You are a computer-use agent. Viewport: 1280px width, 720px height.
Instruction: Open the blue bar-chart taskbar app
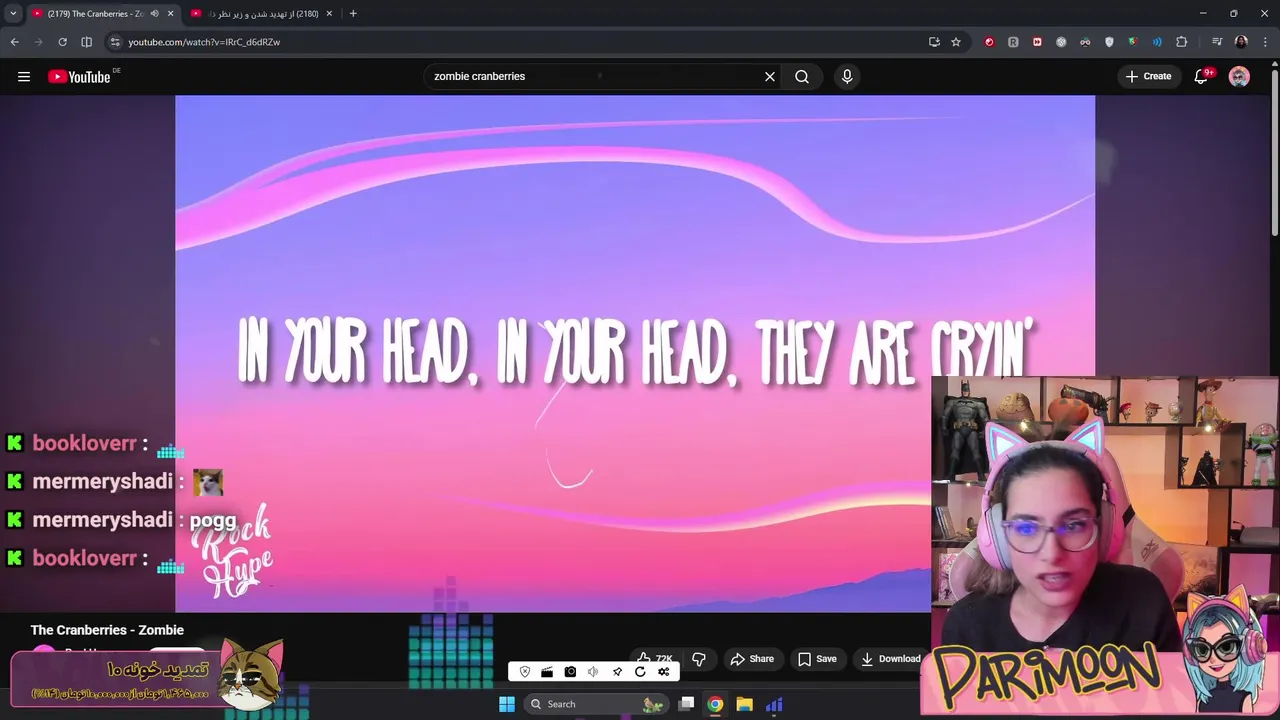pos(774,704)
